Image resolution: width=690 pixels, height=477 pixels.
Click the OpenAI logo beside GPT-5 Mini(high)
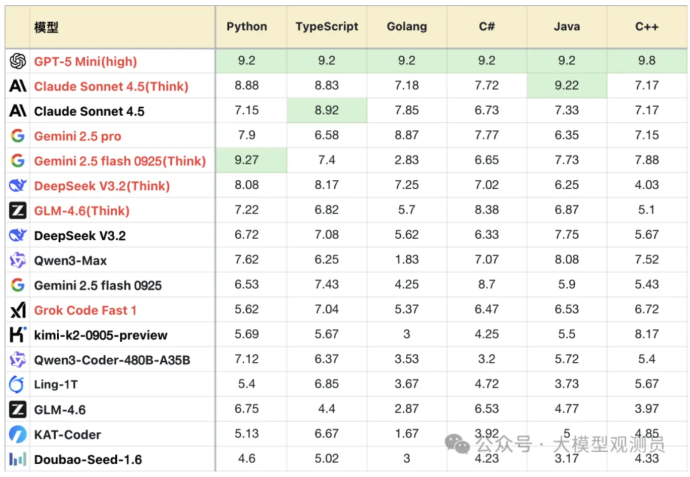click(17, 61)
